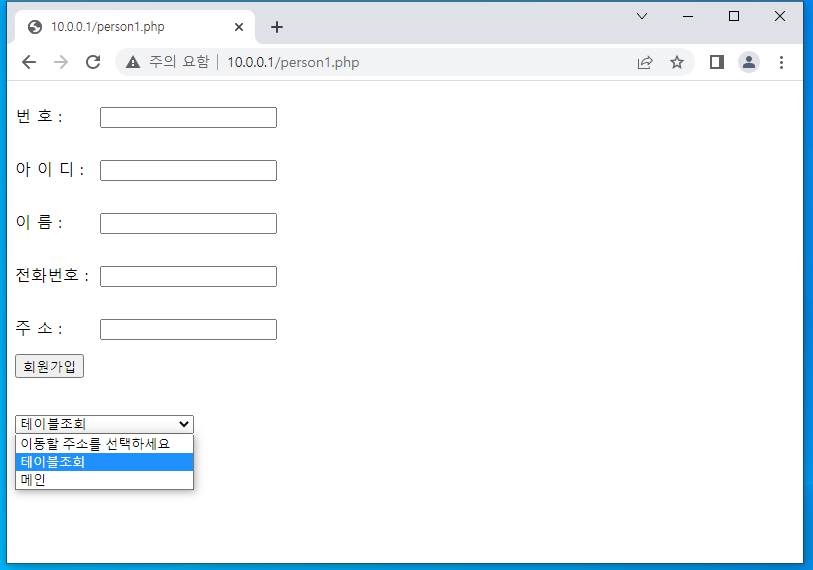
Task: Click the address bar URL text
Action: pyautogui.click(x=293, y=62)
